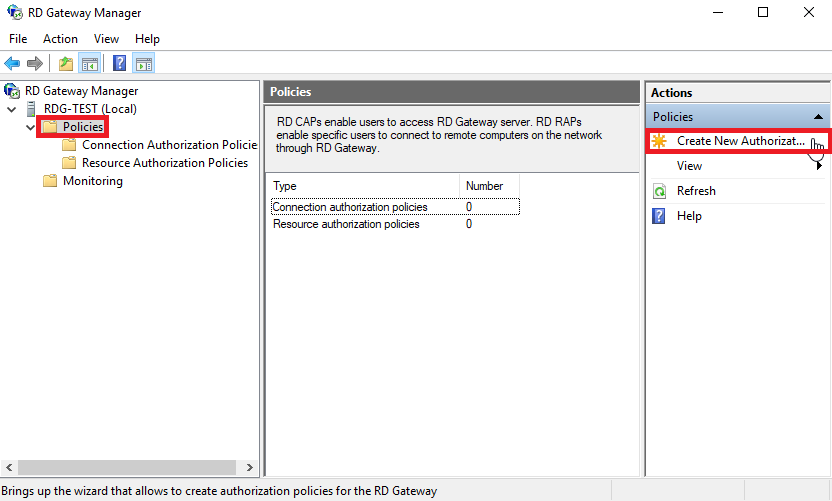Click the Forward arrow toolbar icon
This screenshot has height=501, width=832.
[34, 64]
